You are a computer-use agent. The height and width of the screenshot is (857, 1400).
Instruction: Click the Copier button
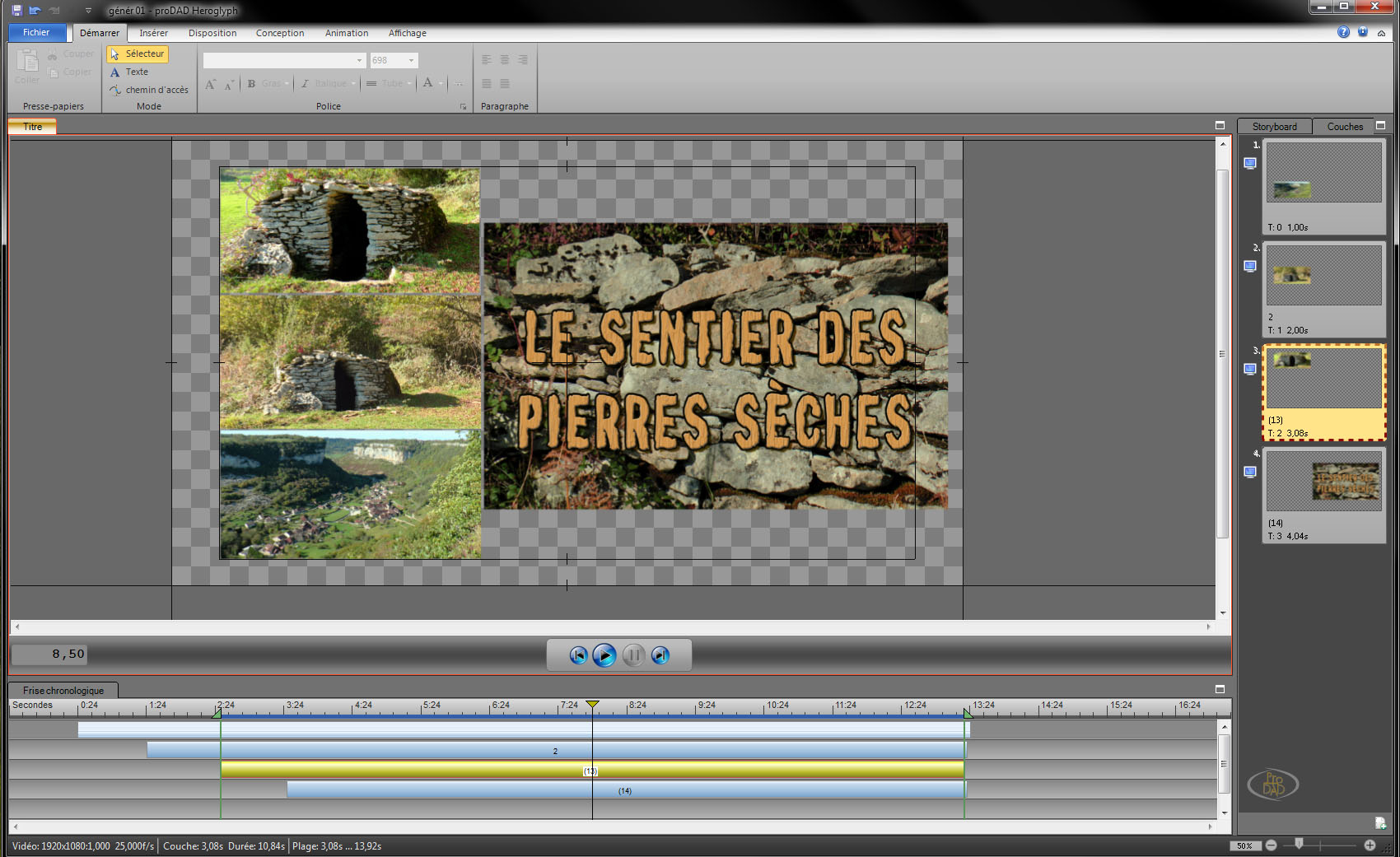71,72
